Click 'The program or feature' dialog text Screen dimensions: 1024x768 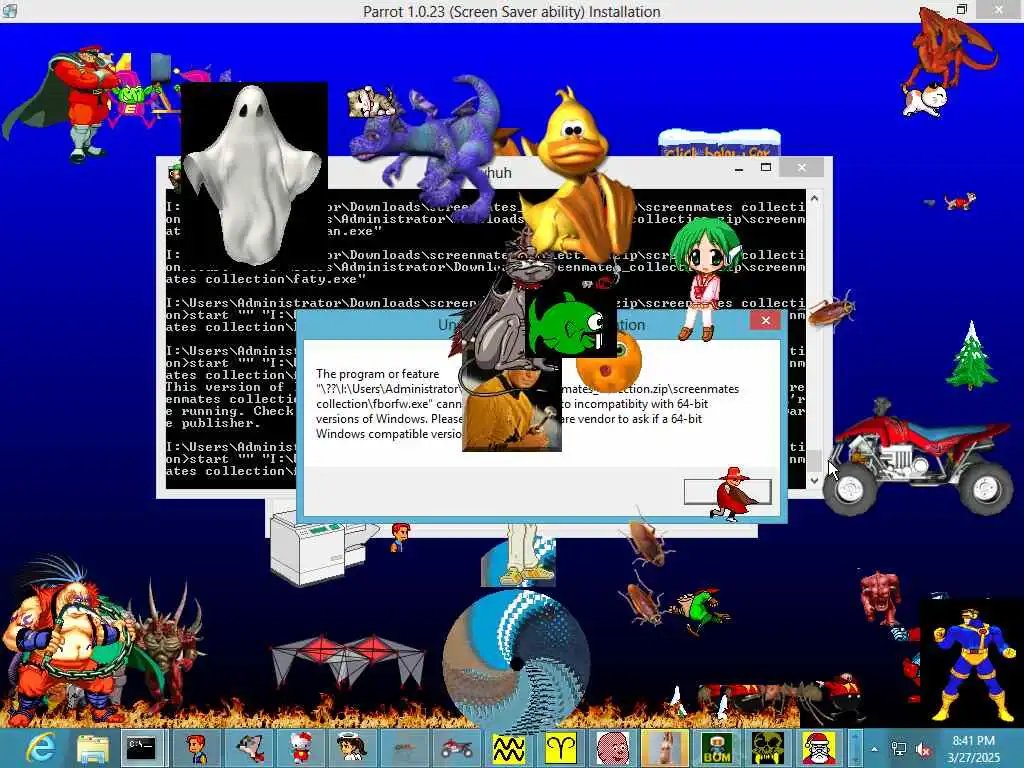click(x=377, y=374)
